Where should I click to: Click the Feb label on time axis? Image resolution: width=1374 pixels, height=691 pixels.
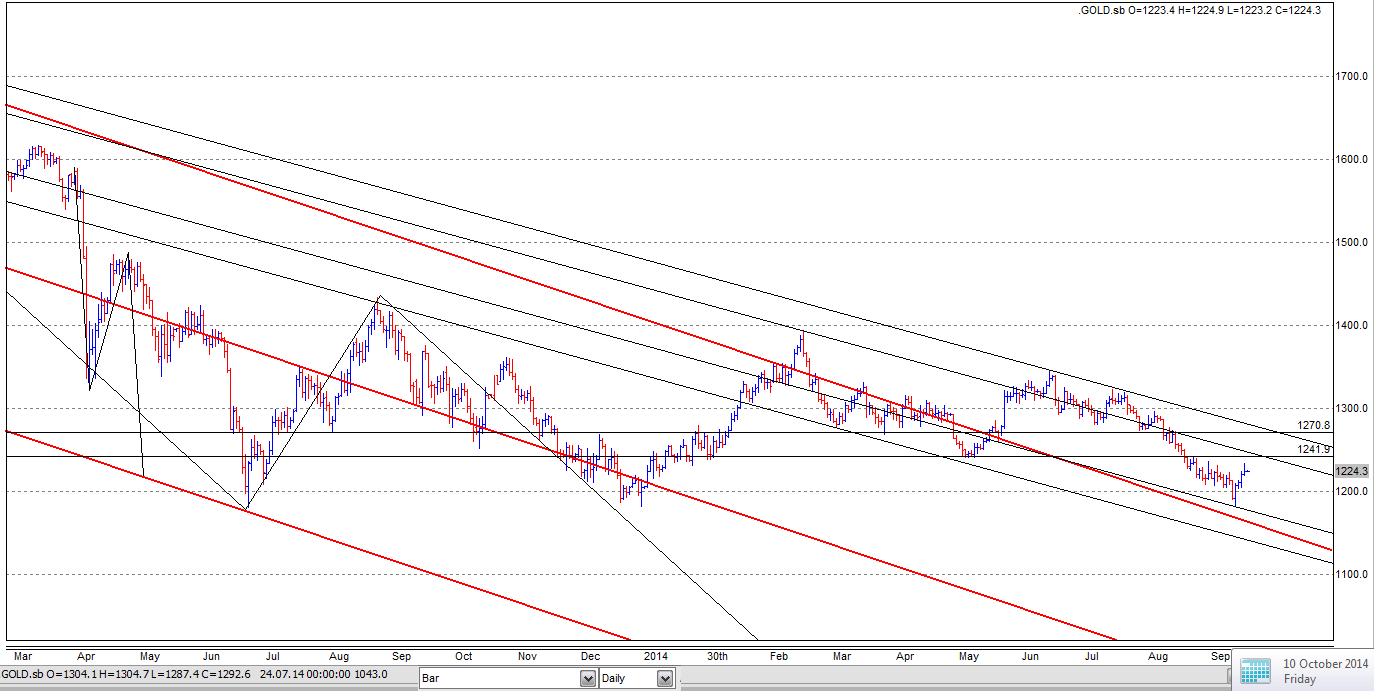pyautogui.click(x=780, y=656)
